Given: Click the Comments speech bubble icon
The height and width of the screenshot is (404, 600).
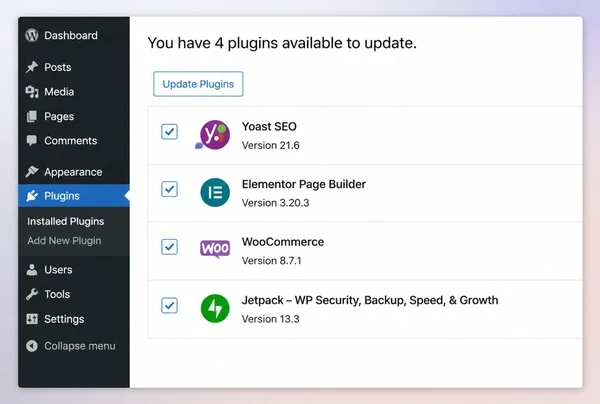Looking at the screenshot, I should click(32, 141).
